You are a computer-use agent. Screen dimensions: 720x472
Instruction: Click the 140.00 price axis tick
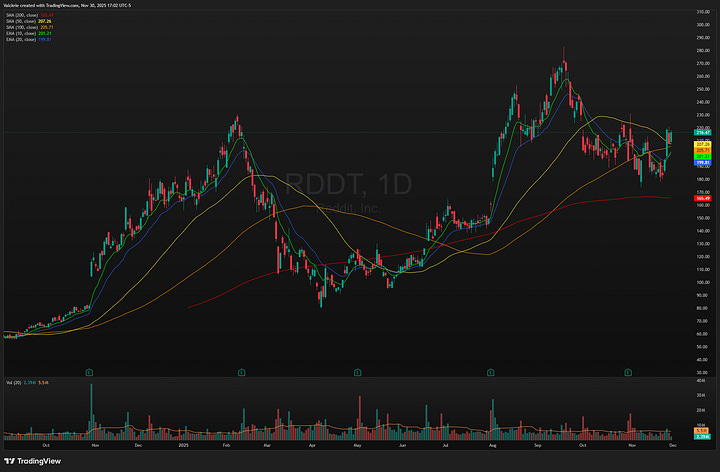tap(703, 231)
